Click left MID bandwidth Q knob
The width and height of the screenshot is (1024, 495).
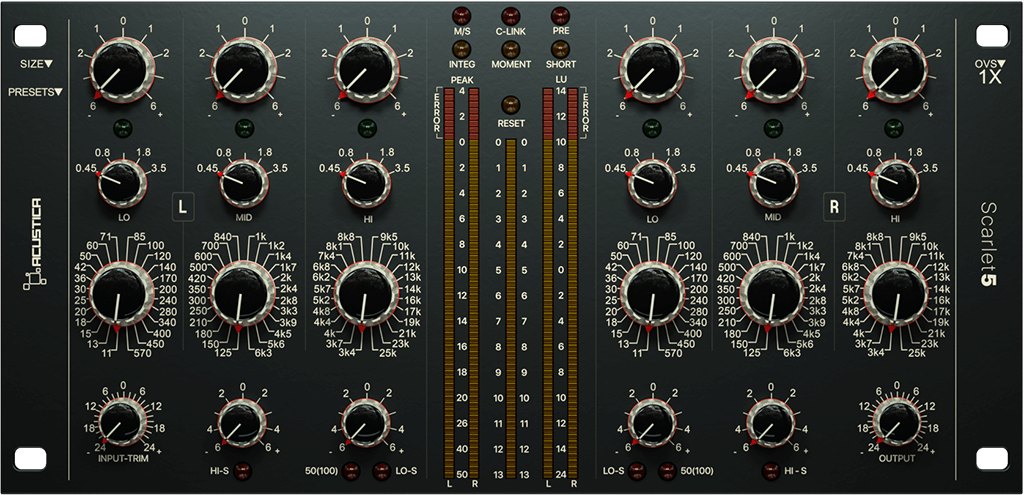pyautogui.click(x=244, y=183)
